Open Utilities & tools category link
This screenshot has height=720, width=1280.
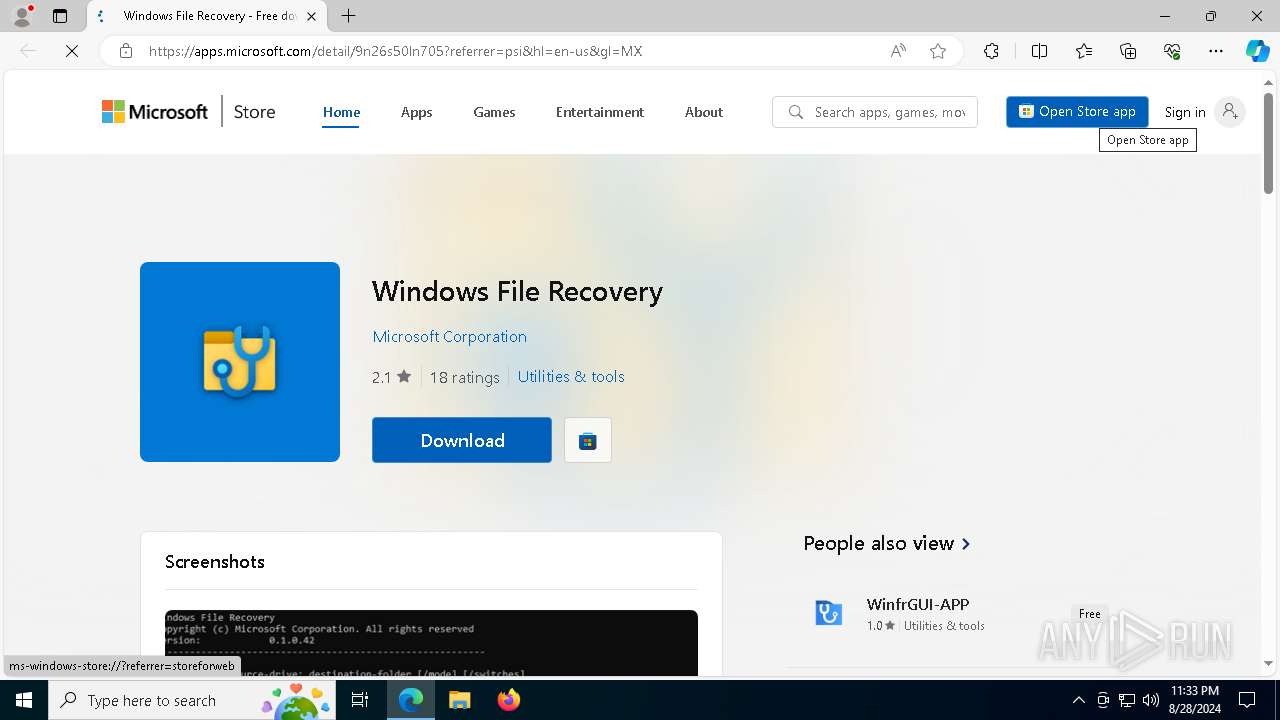[x=571, y=377]
